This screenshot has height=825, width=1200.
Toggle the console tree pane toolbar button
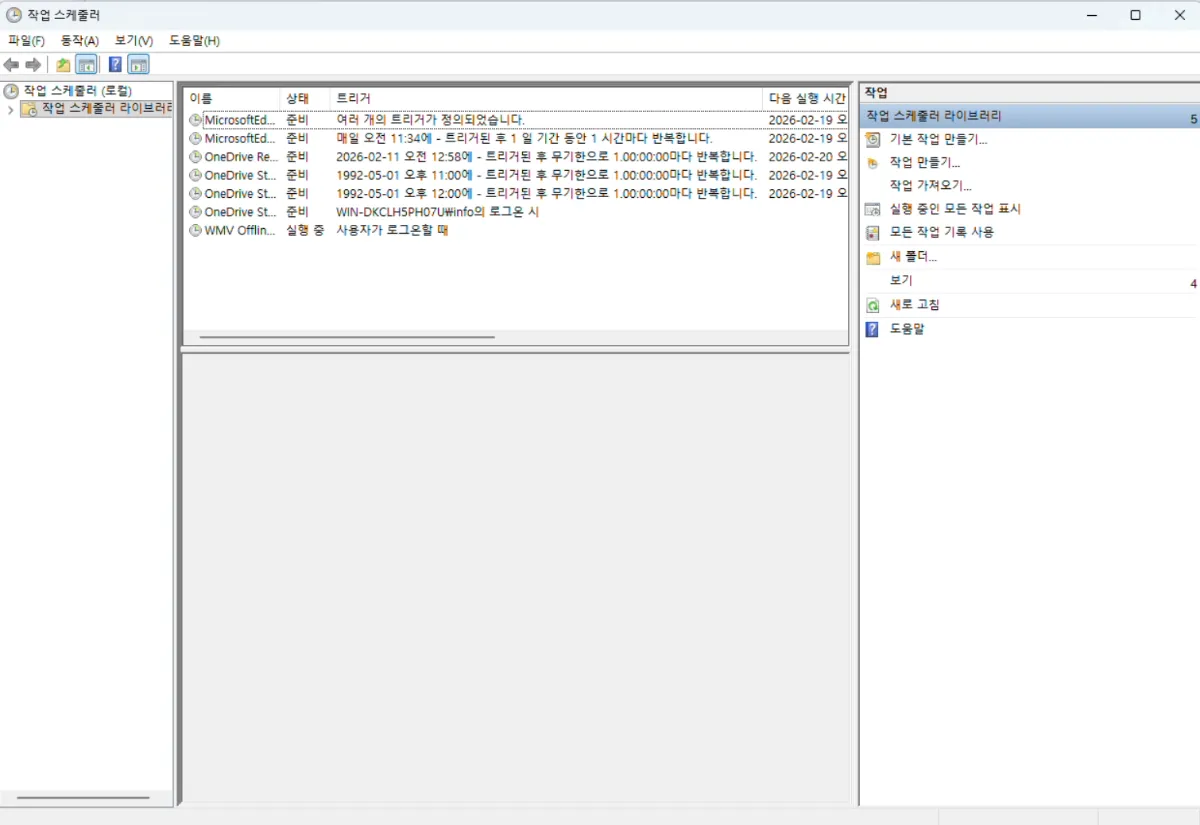[x=87, y=65]
